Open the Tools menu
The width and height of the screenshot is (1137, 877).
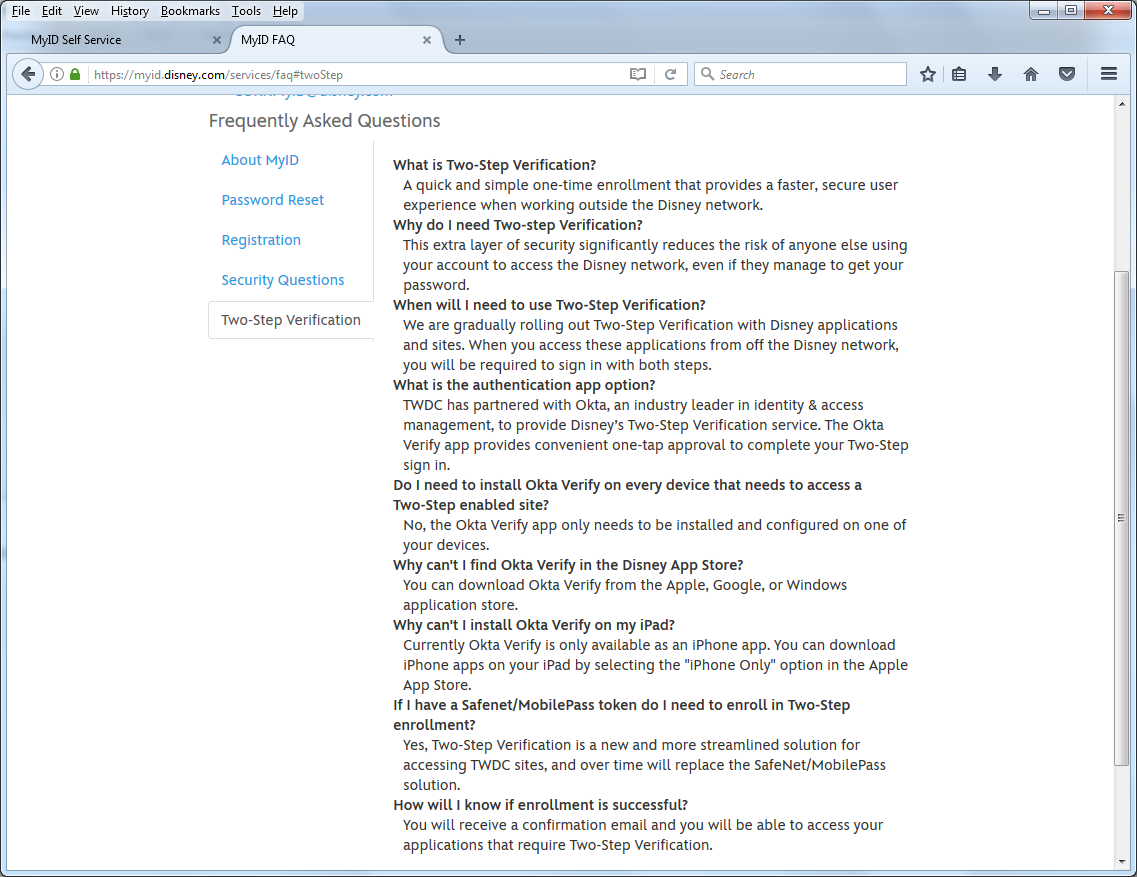pos(246,11)
